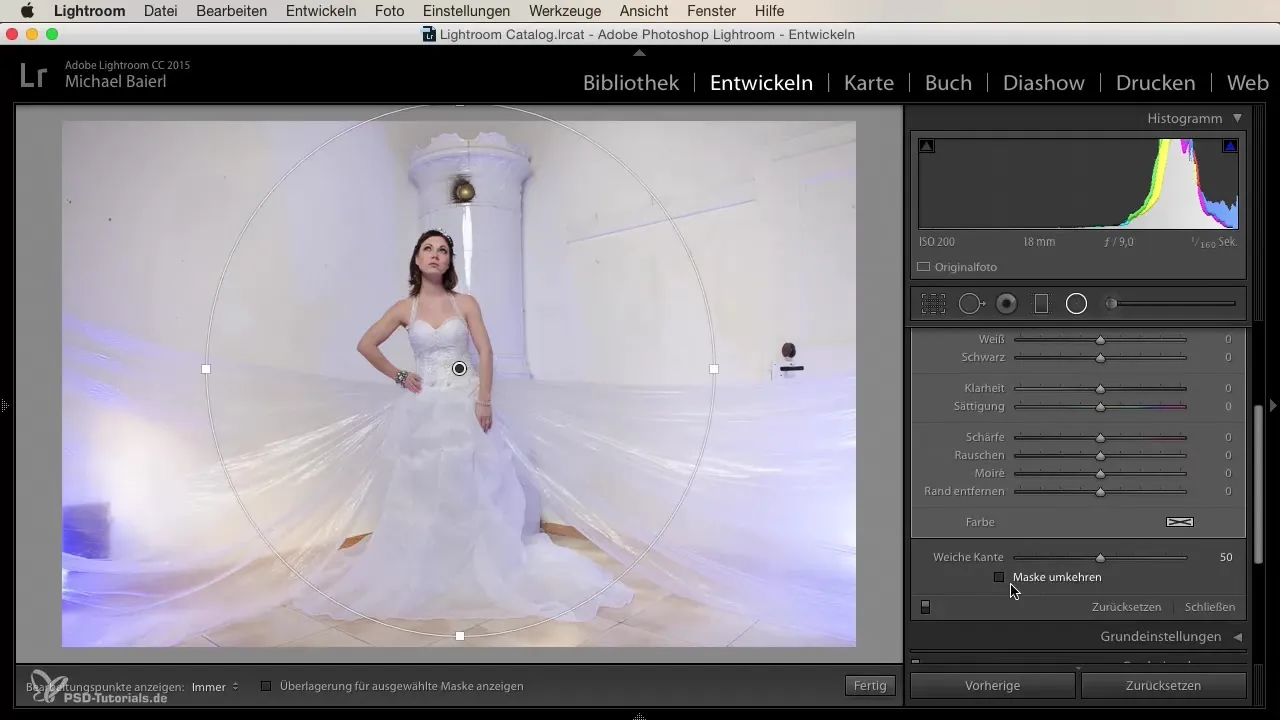This screenshot has width=1280, height=720.
Task: Toggle the radial filter panel on/off switch
Action: click(x=925, y=607)
